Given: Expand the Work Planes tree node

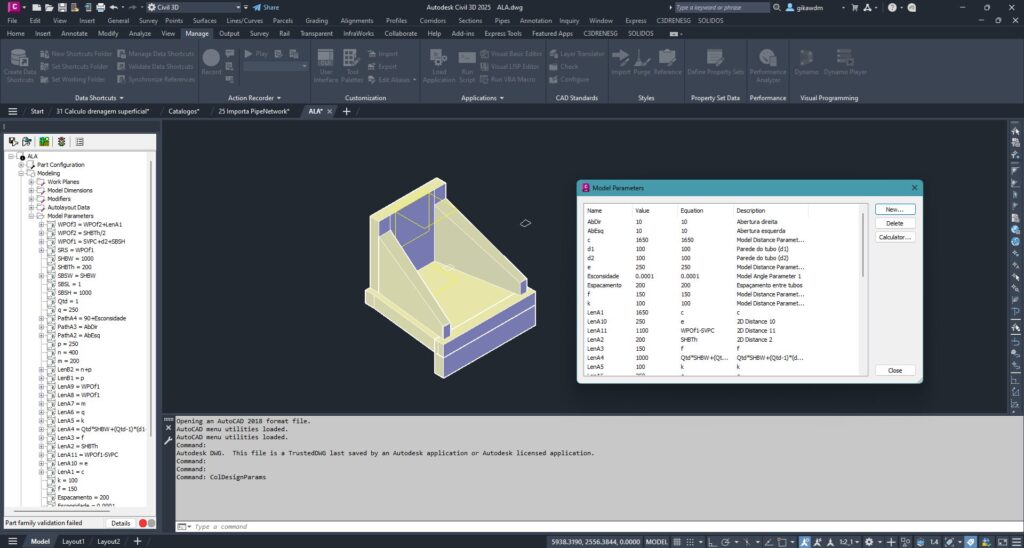Looking at the screenshot, I should (x=31, y=182).
